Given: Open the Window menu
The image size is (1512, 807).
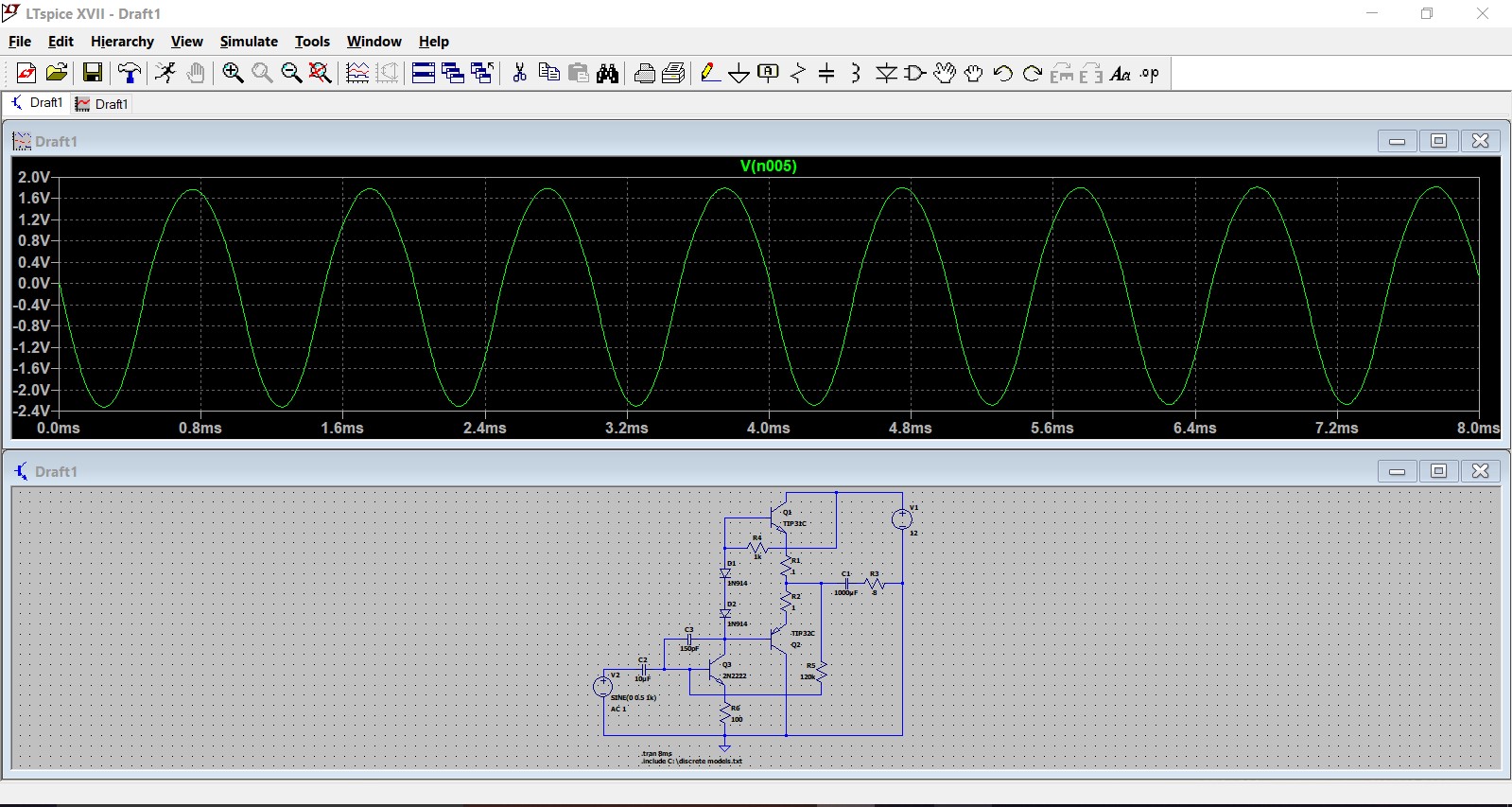Looking at the screenshot, I should click(x=374, y=42).
